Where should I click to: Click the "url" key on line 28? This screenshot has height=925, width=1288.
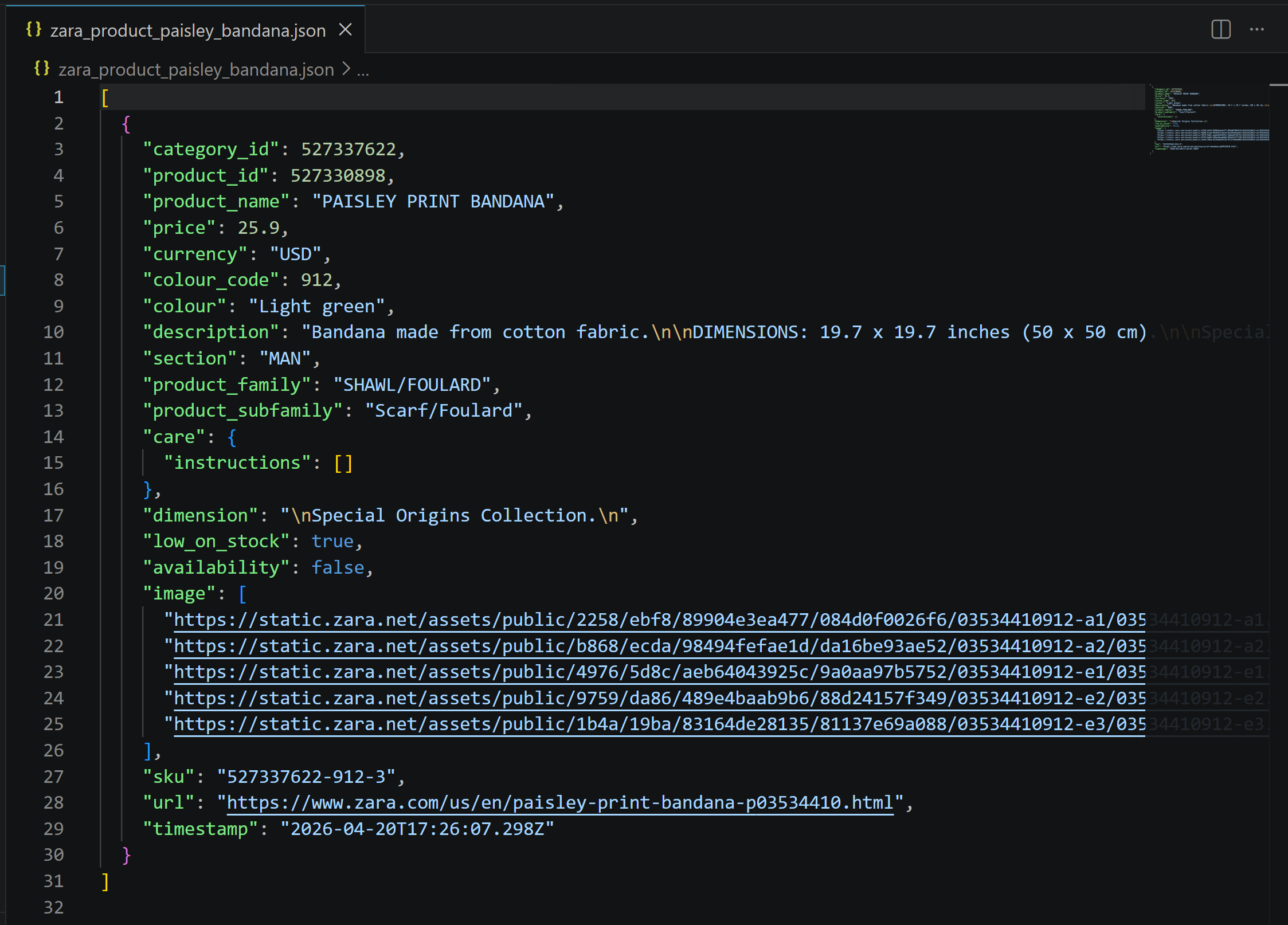point(169,803)
